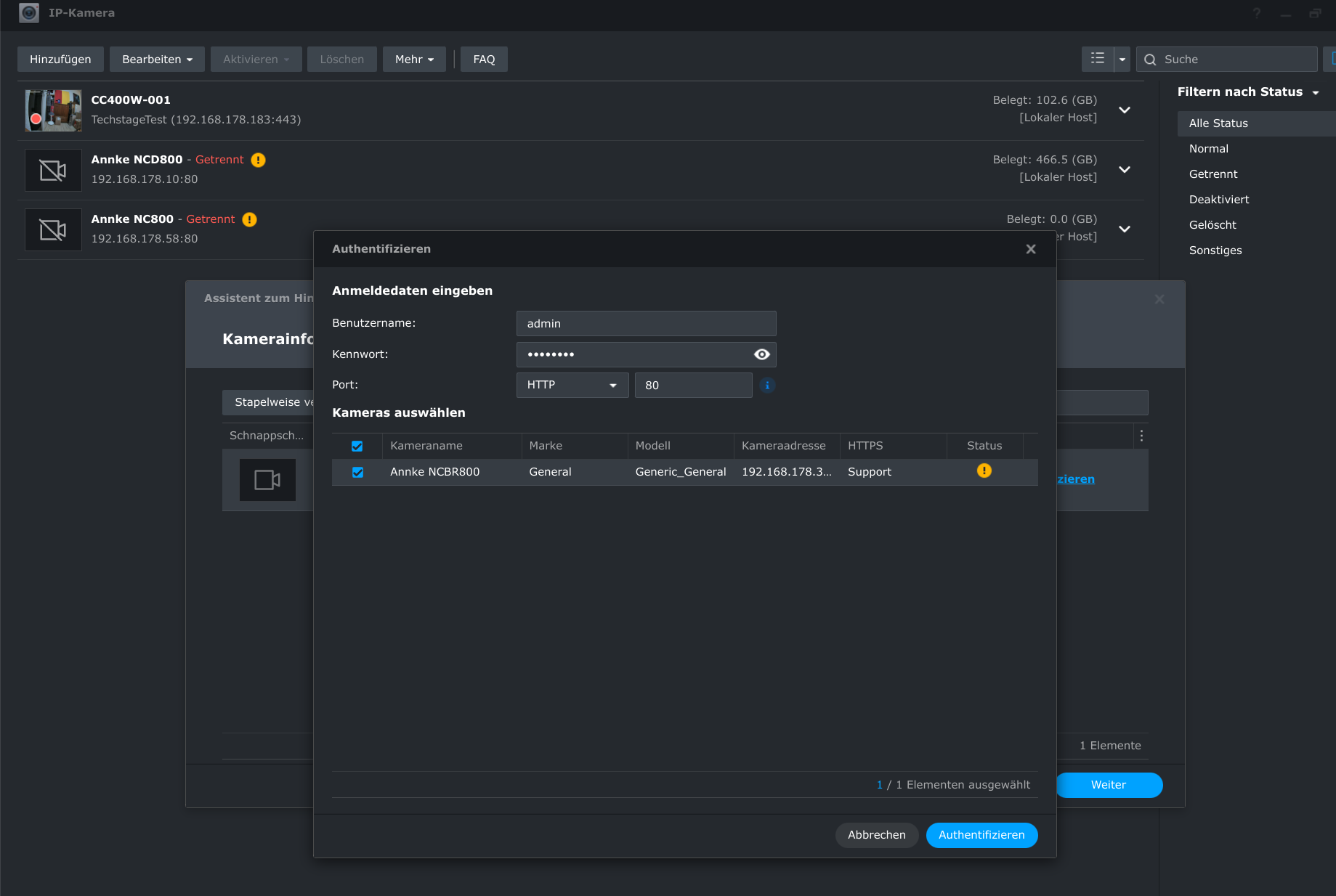Close the Authentifizieren dialog
The height and width of the screenshot is (896, 1336).
click(x=1030, y=249)
